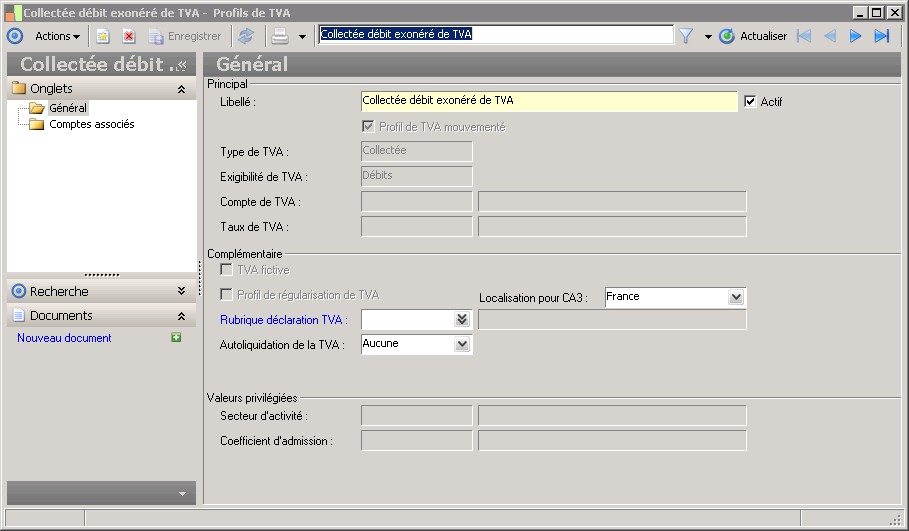
Task: Click the Recherche section icon
Action: (19, 291)
